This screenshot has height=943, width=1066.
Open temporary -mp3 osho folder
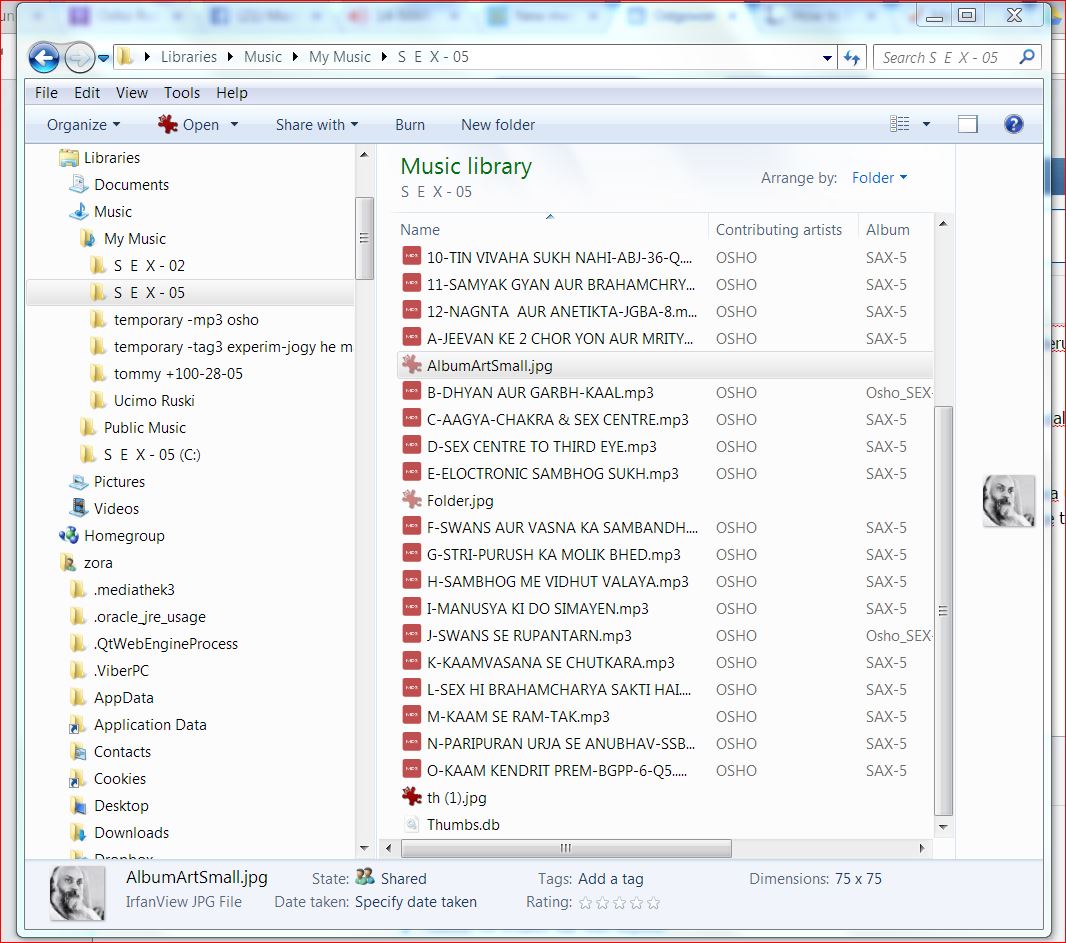click(x=186, y=320)
